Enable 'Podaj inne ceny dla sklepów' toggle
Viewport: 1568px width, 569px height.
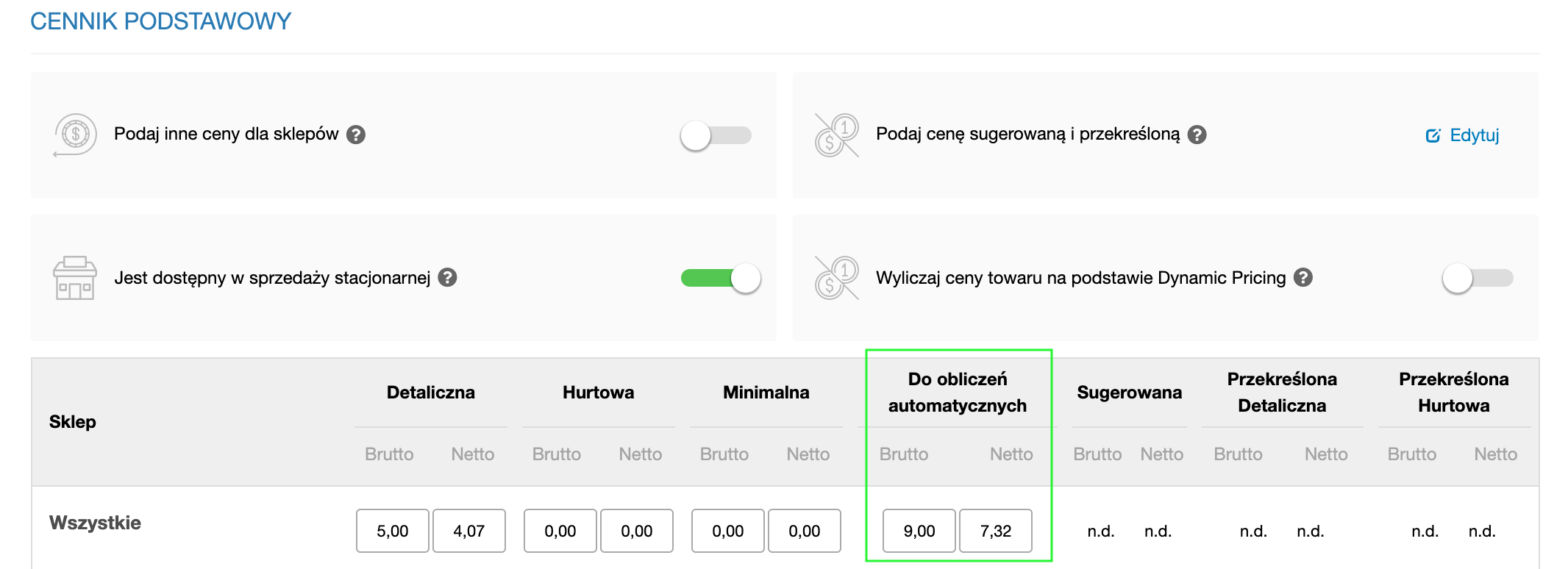click(x=716, y=135)
